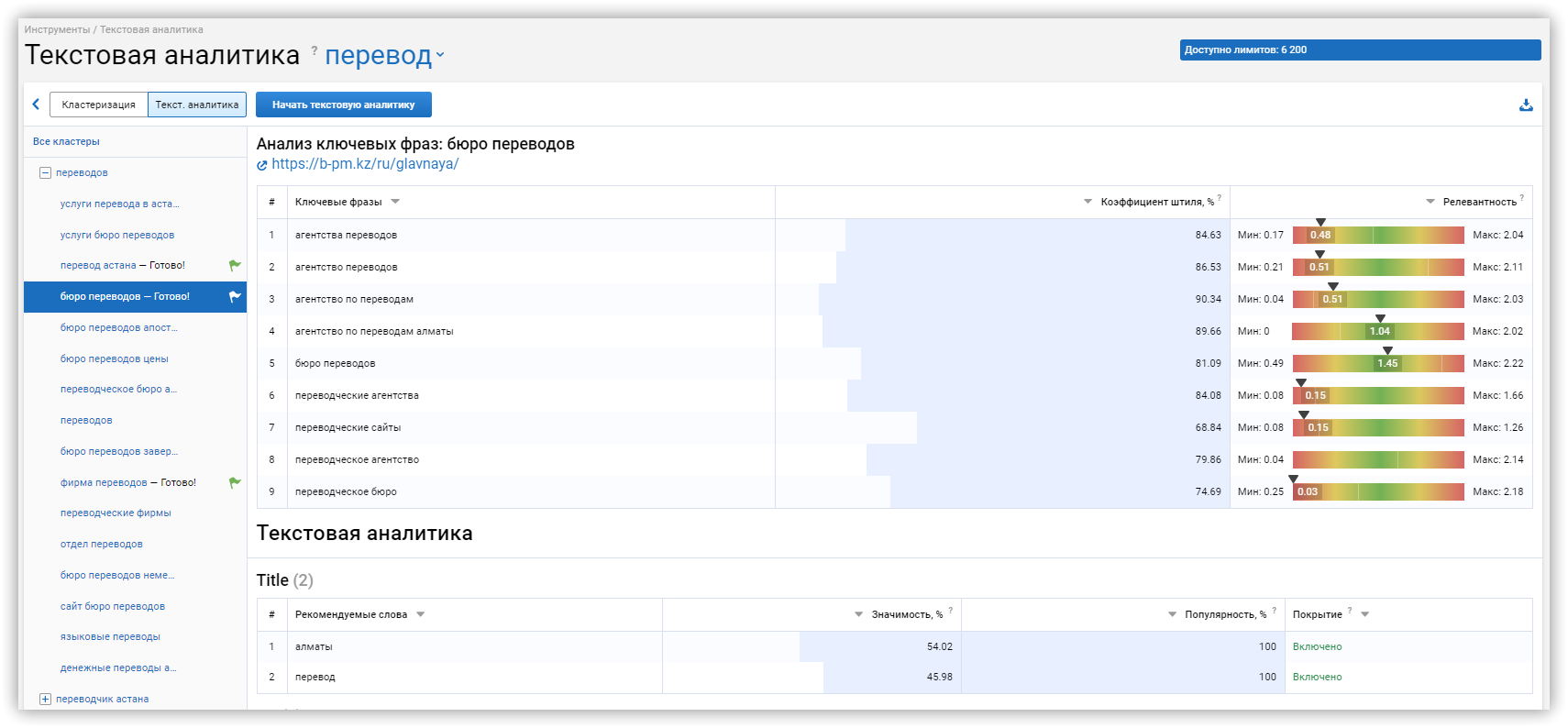Screen dimensions: 1568x728
Task: Open Коэффициент штиля column sort arrow
Action: (1088, 202)
